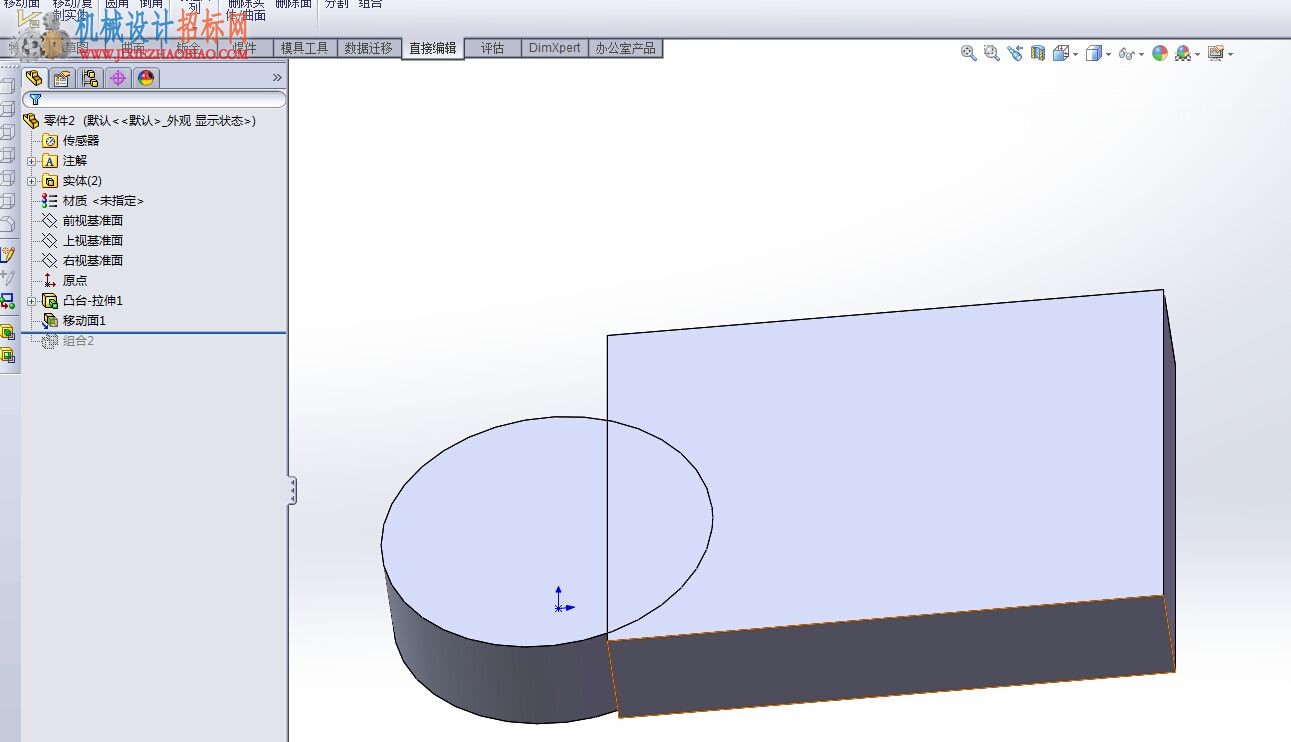Expand the 凸台-拉伸1 feature node
This screenshot has height=742, width=1291.
(x=31, y=301)
